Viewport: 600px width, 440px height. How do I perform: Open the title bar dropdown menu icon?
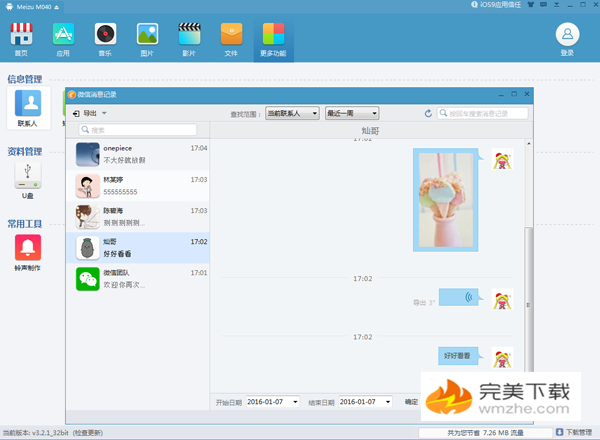point(556,5)
